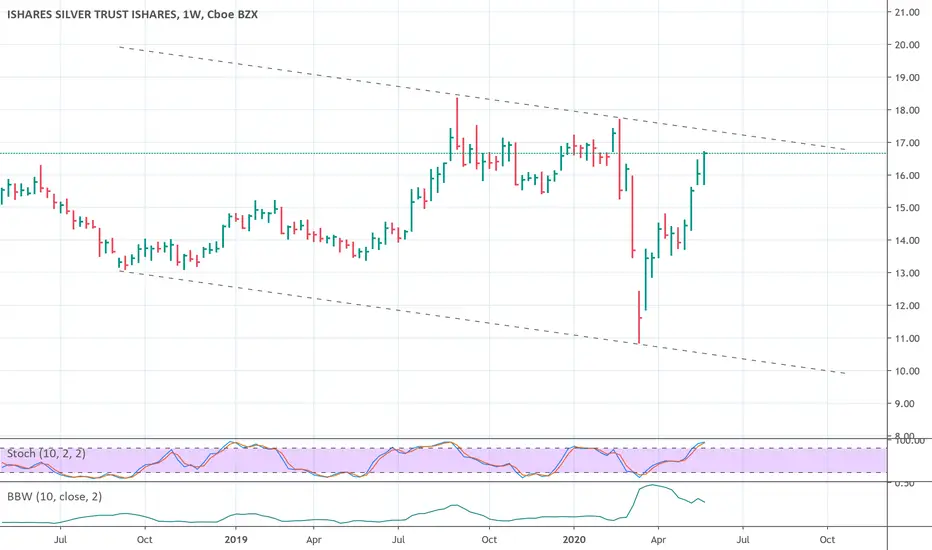
Task: Click the 15.00 price axis label
Action: point(906,208)
